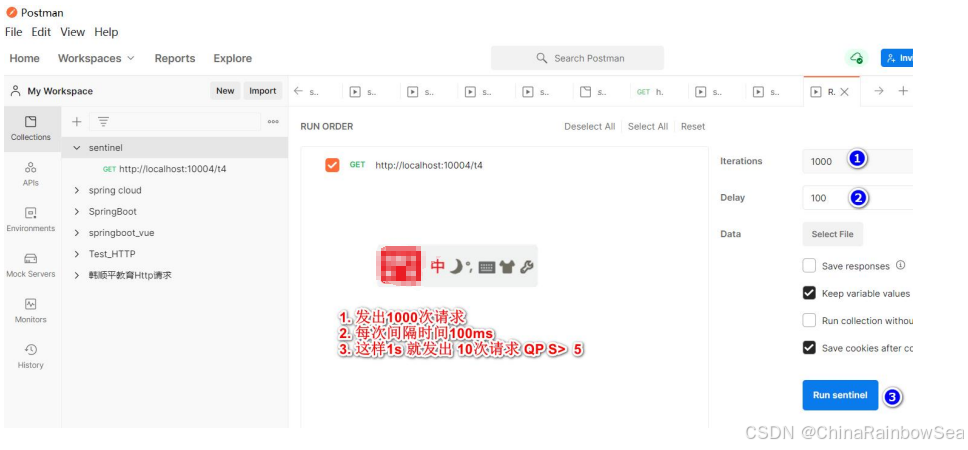Expand the springboot_vue collection

(x=77, y=233)
